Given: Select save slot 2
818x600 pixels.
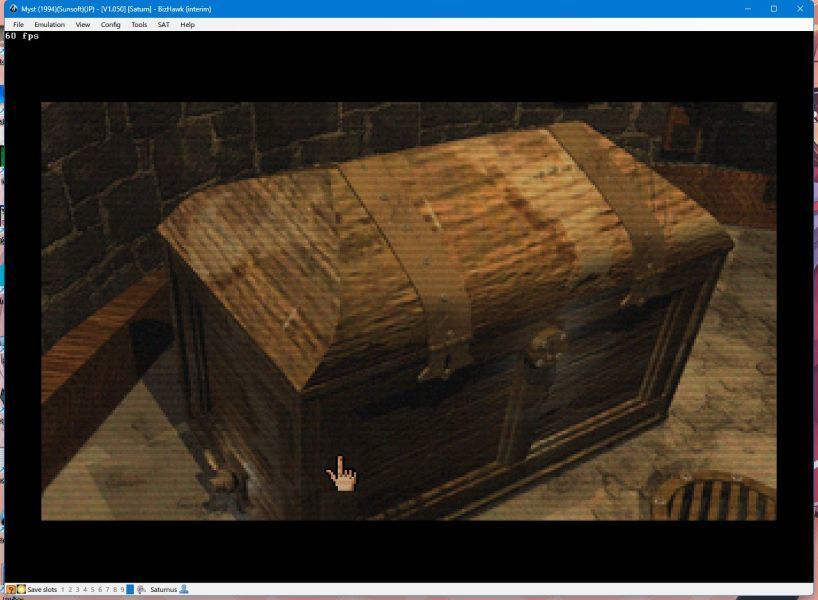Looking at the screenshot, I should pos(70,590).
